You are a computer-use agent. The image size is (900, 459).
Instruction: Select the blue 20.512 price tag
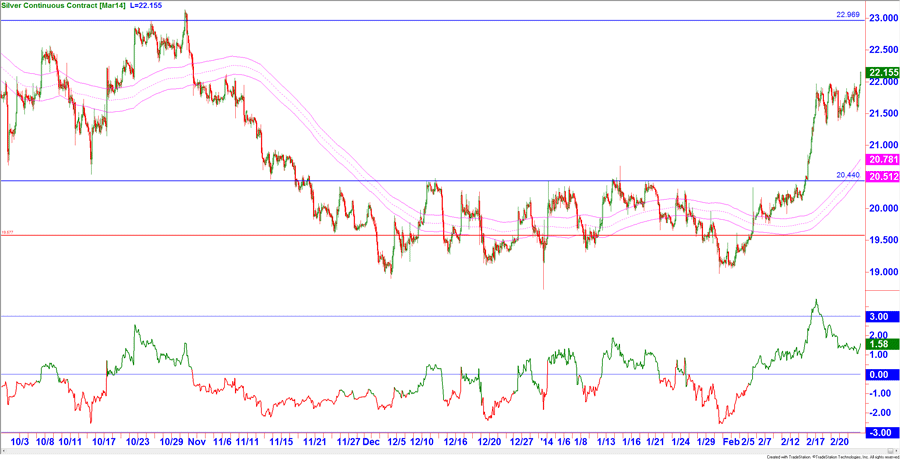881,177
